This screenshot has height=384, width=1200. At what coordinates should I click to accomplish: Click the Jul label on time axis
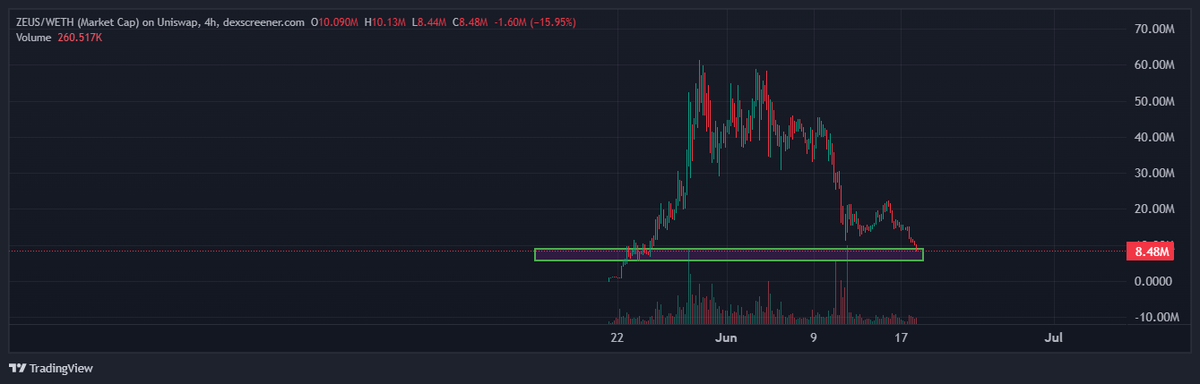(x=1053, y=338)
